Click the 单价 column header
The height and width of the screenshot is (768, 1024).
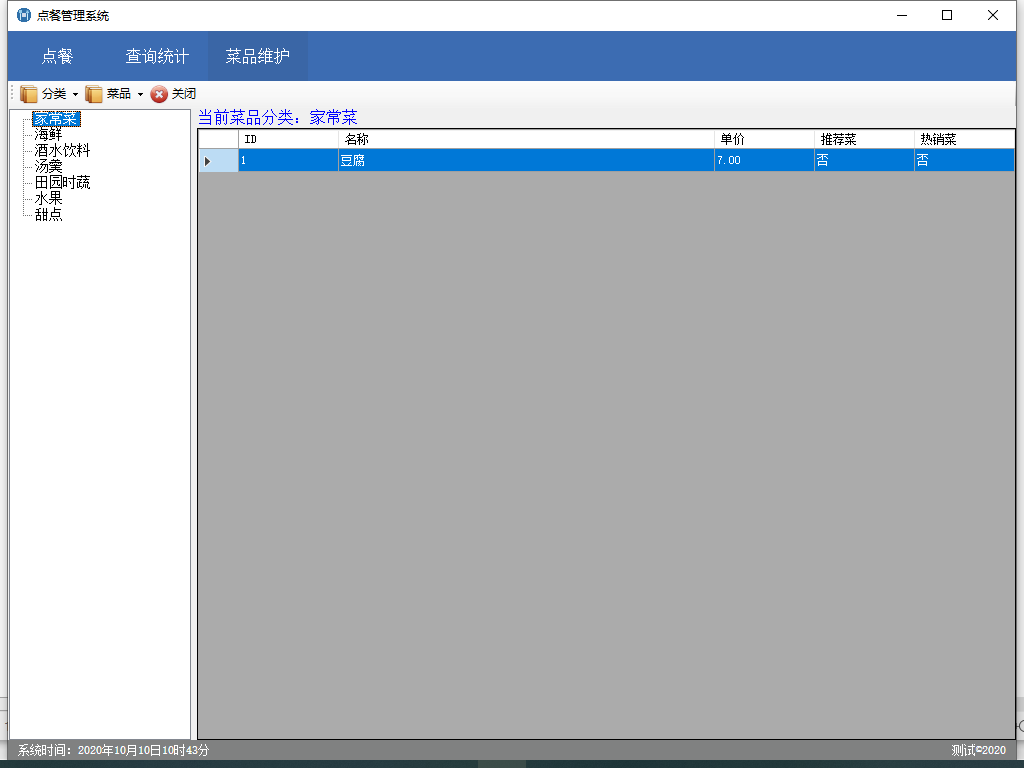pyautogui.click(x=764, y=139)
